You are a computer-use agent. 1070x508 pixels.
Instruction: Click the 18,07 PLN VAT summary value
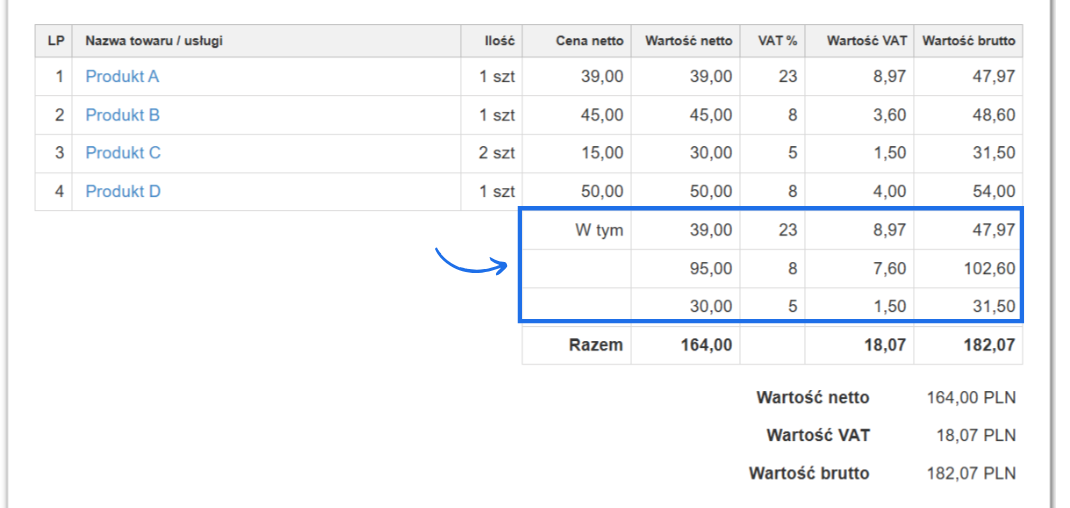975,435
